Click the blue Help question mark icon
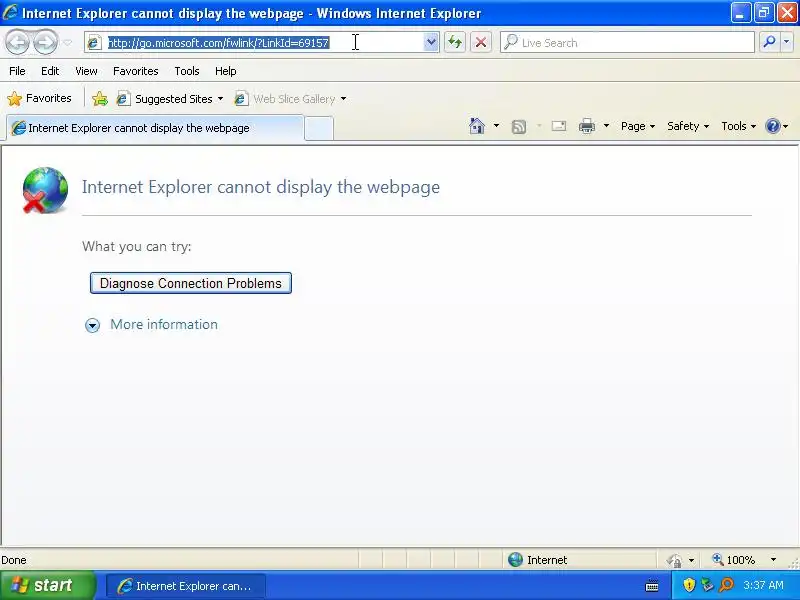This screenshot has width=800, height=600. 773,126
